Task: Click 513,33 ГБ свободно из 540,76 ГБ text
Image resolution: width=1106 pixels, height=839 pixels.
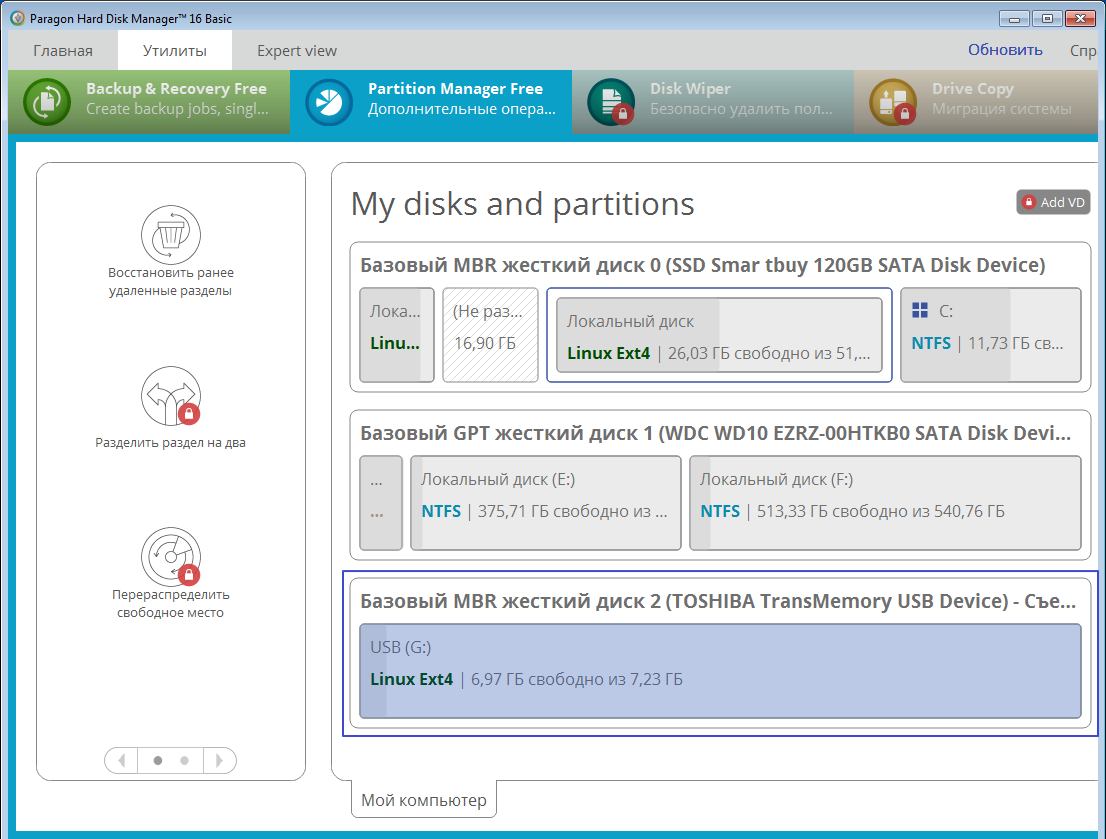Action: pyautogui.click(x=880, y=511)
